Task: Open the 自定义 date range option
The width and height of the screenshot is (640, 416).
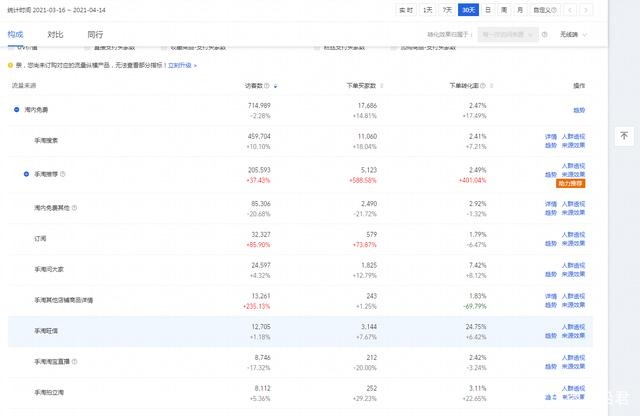Action: [x=545, y=10]
